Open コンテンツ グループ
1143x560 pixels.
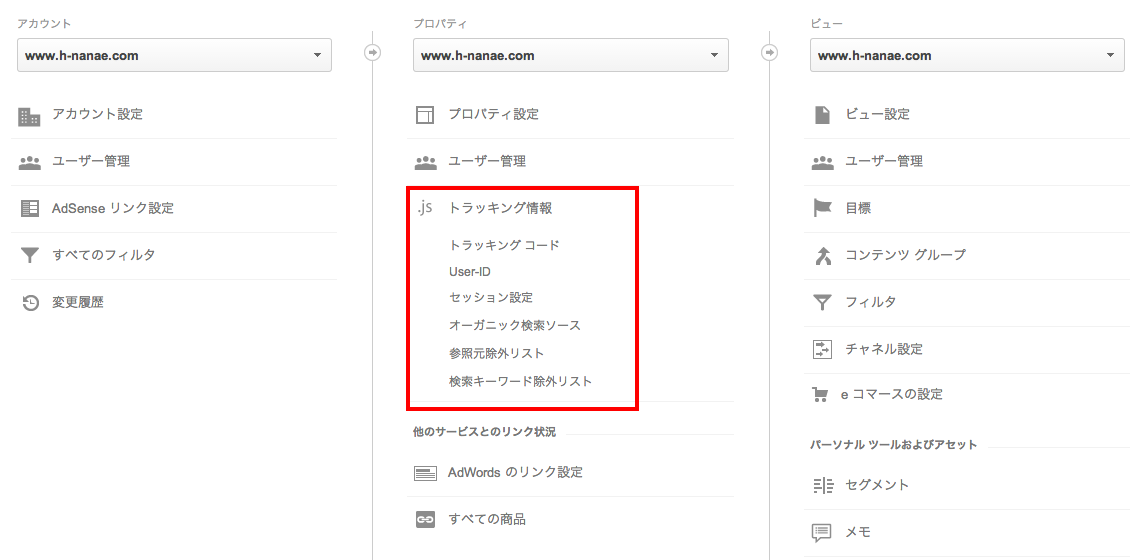pos(905,255)
